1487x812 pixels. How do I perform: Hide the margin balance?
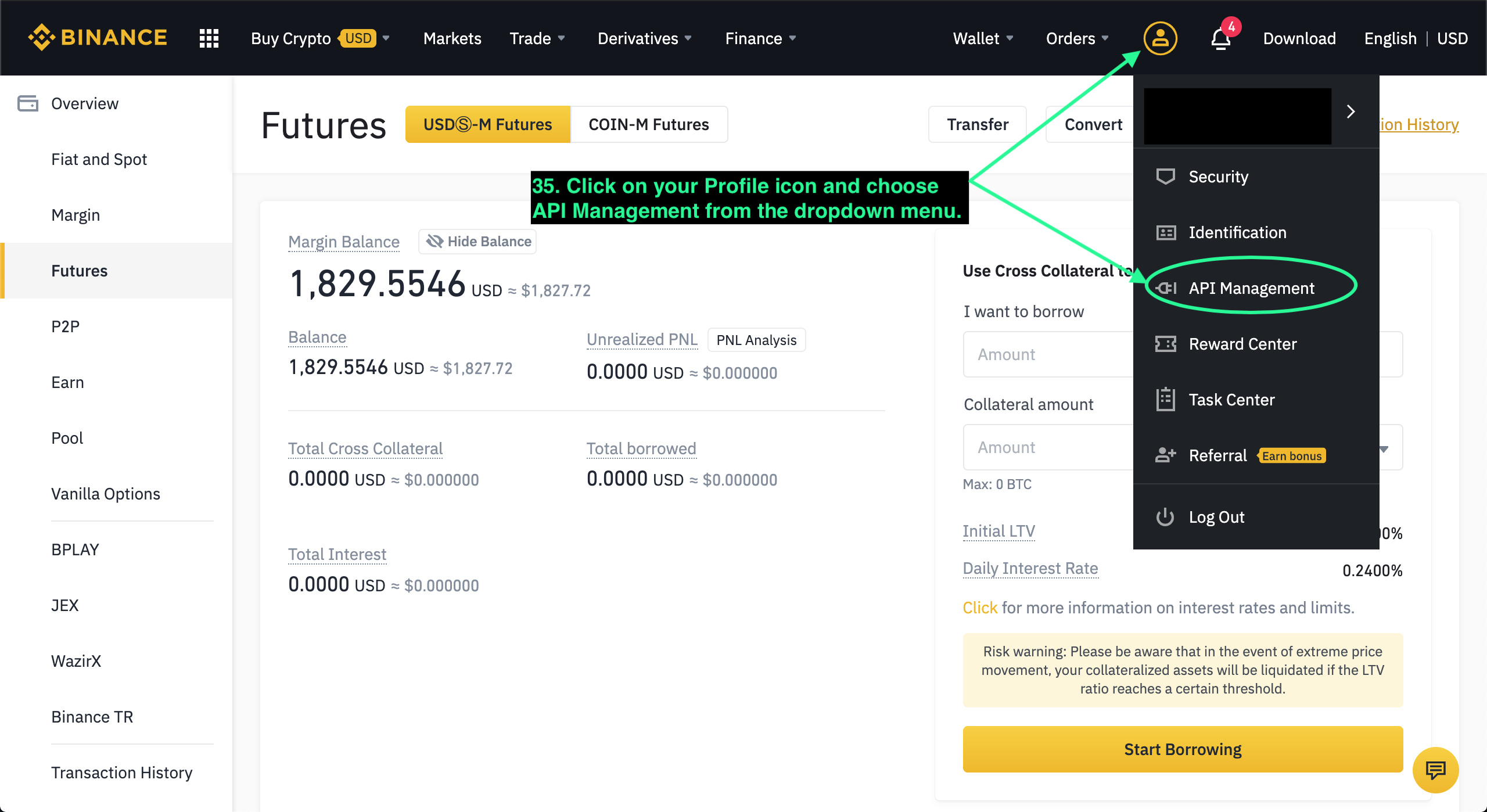[477, 241]
